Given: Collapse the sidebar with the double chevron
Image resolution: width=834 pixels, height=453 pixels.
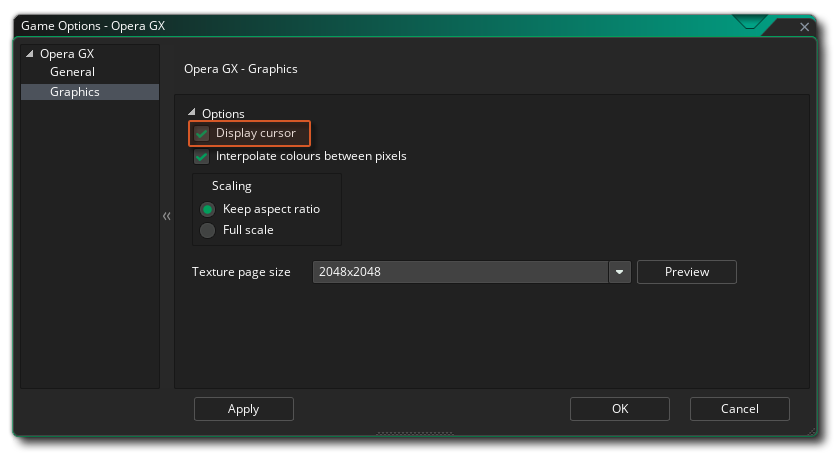Looking at the screenshot, I should click(x=166, y=216).
